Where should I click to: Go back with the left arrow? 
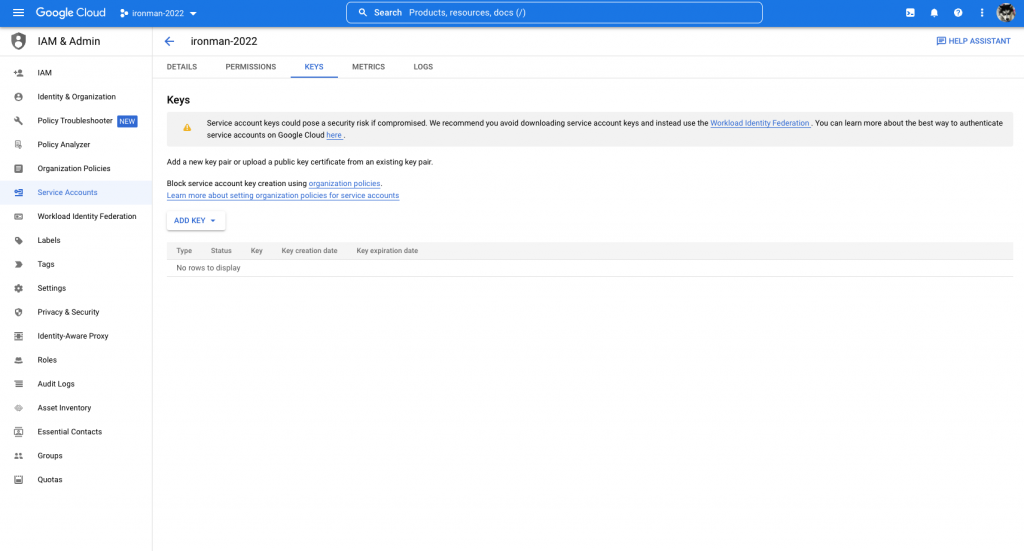[x=169, y=41]
